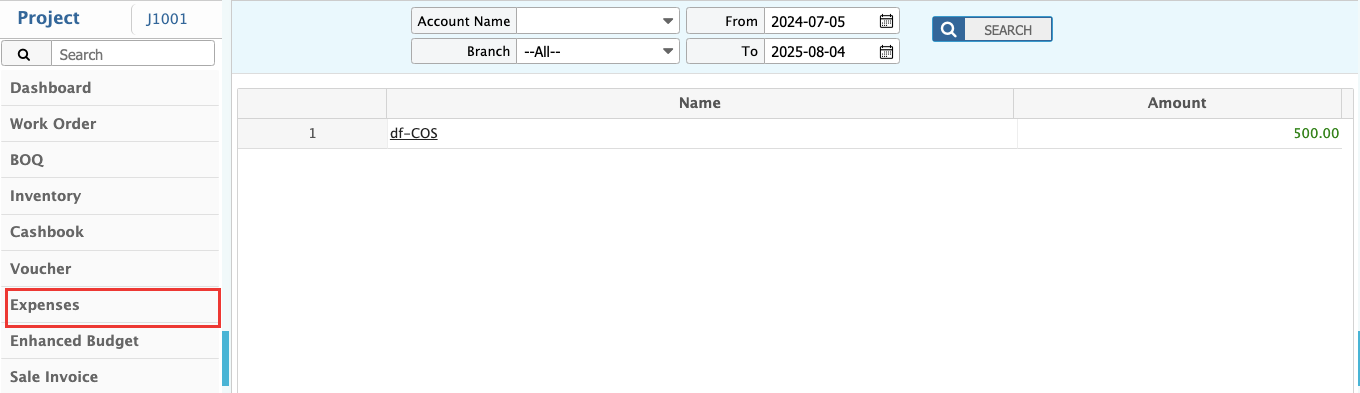Click the Project heading
1360x393 pixels.
(x=49, y=19)
